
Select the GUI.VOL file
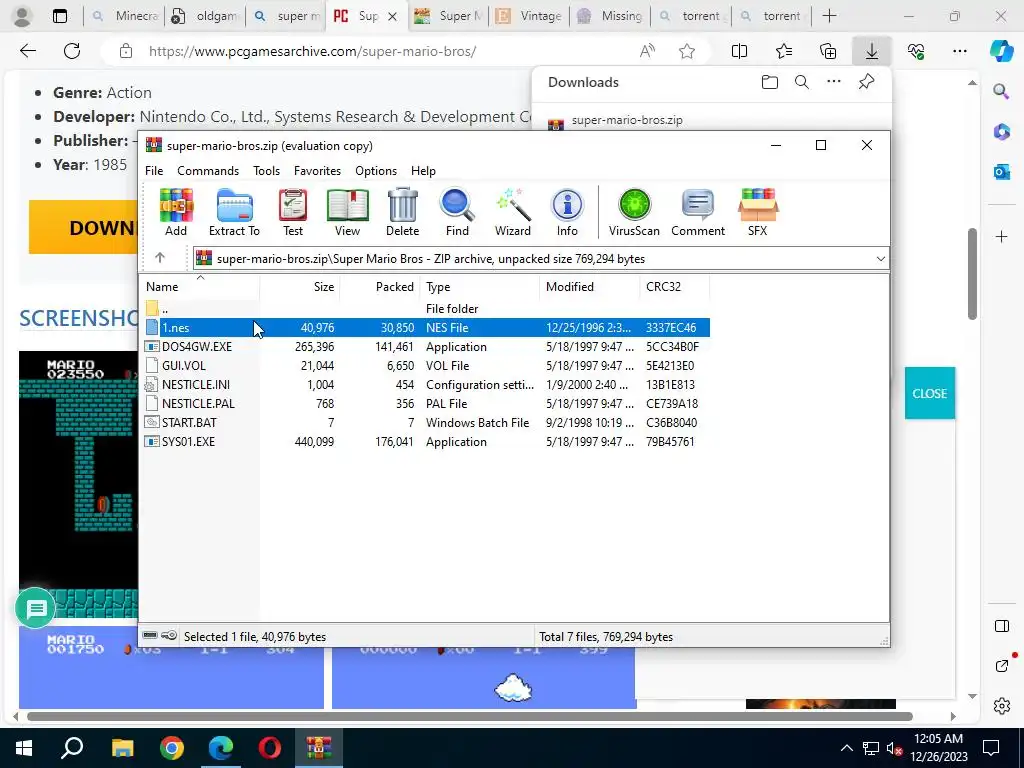[426, 365]
